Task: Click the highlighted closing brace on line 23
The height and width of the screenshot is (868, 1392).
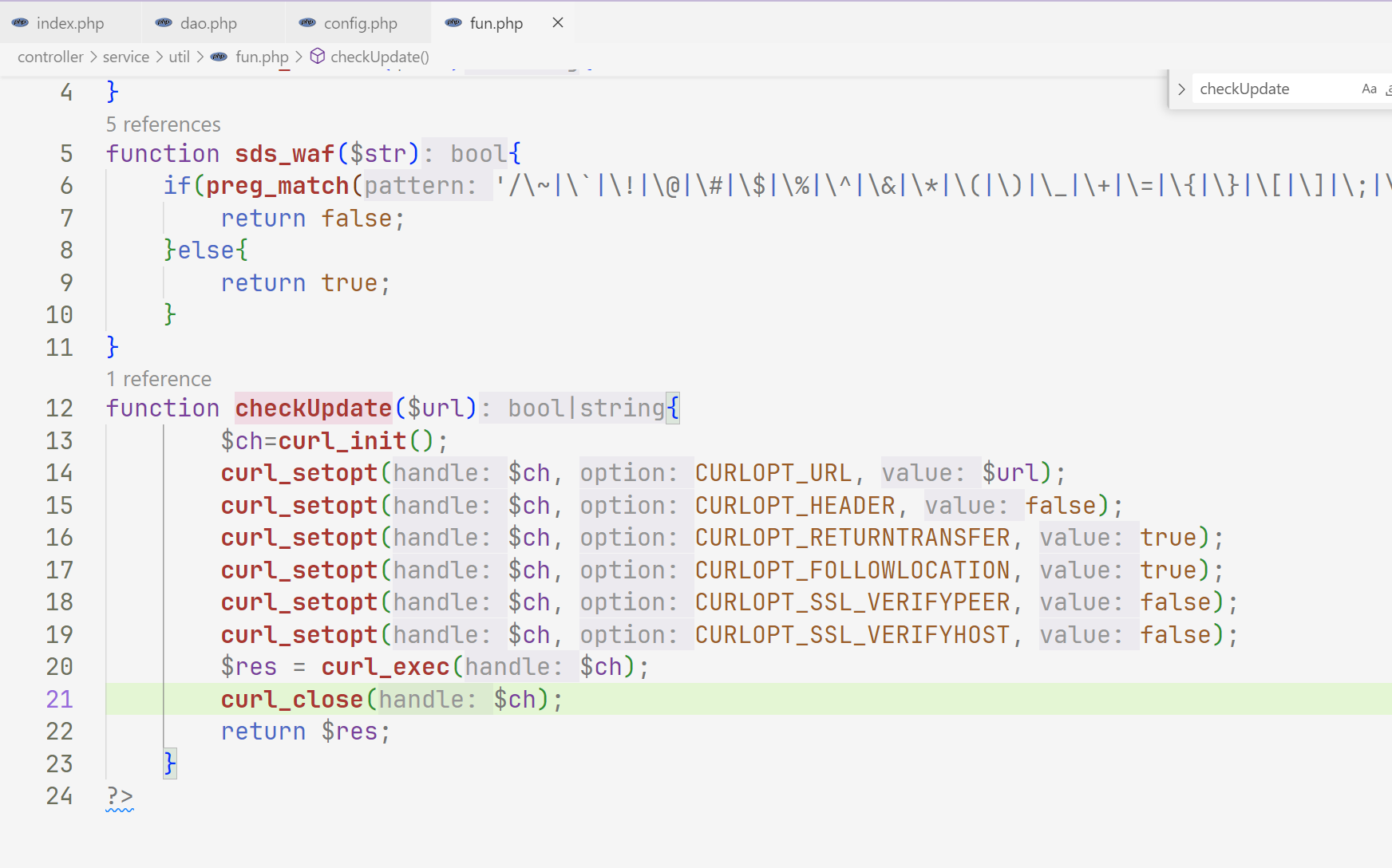Action: click(170, 764)
